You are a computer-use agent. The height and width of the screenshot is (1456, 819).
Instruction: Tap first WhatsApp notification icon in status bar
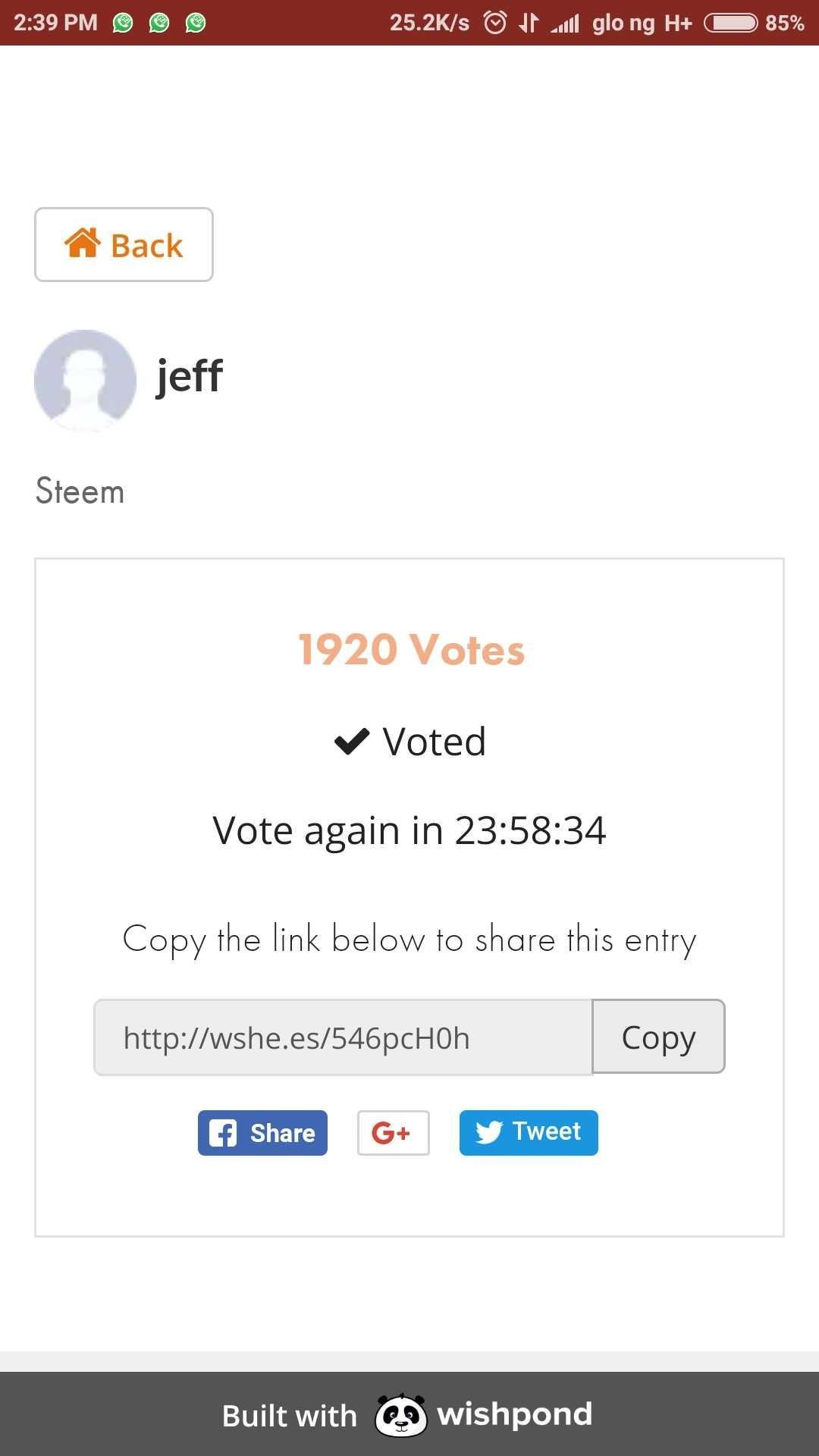pos(123,23)
